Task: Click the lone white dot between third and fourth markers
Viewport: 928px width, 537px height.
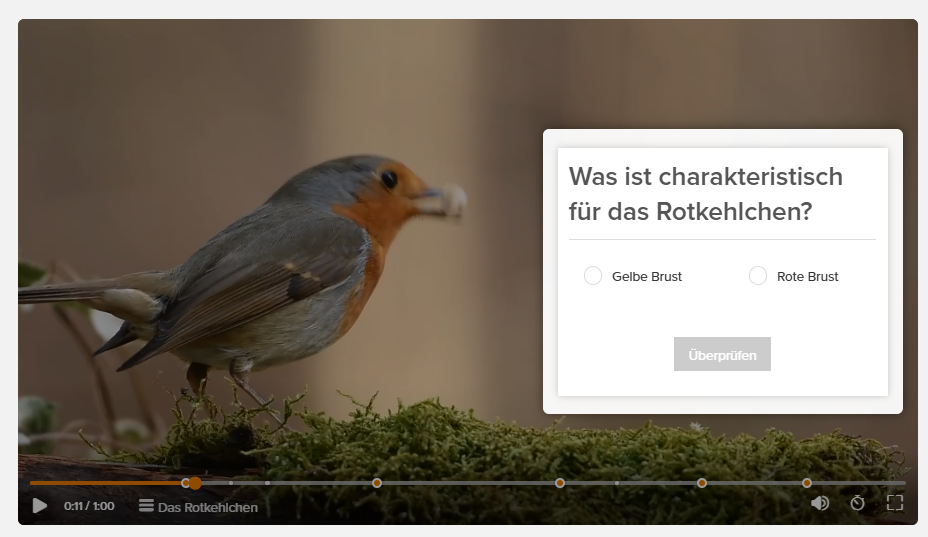Action: point(617,483)
